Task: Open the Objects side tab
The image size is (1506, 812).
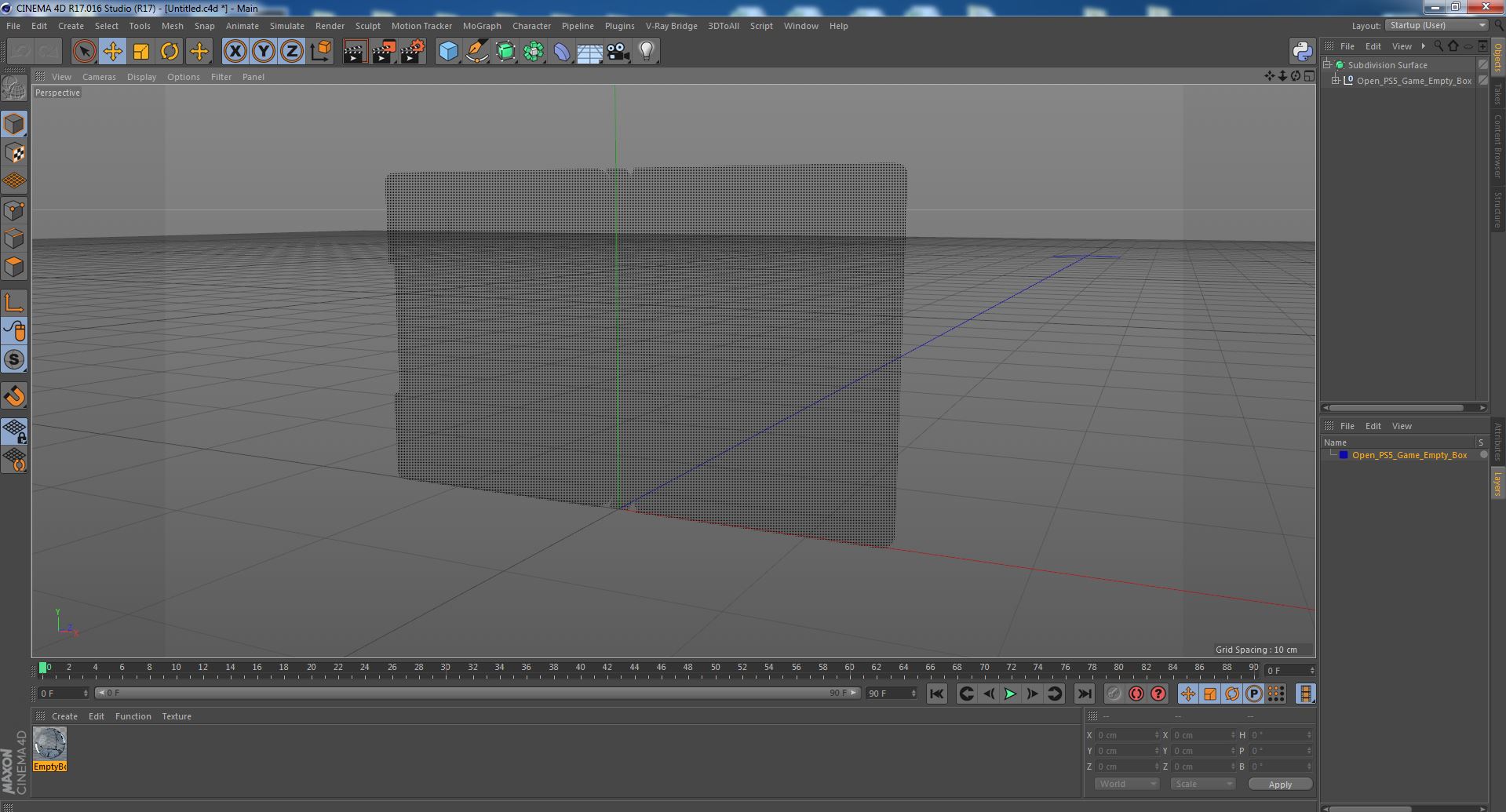Action: pyautogui.click(x=1498, y=58)
